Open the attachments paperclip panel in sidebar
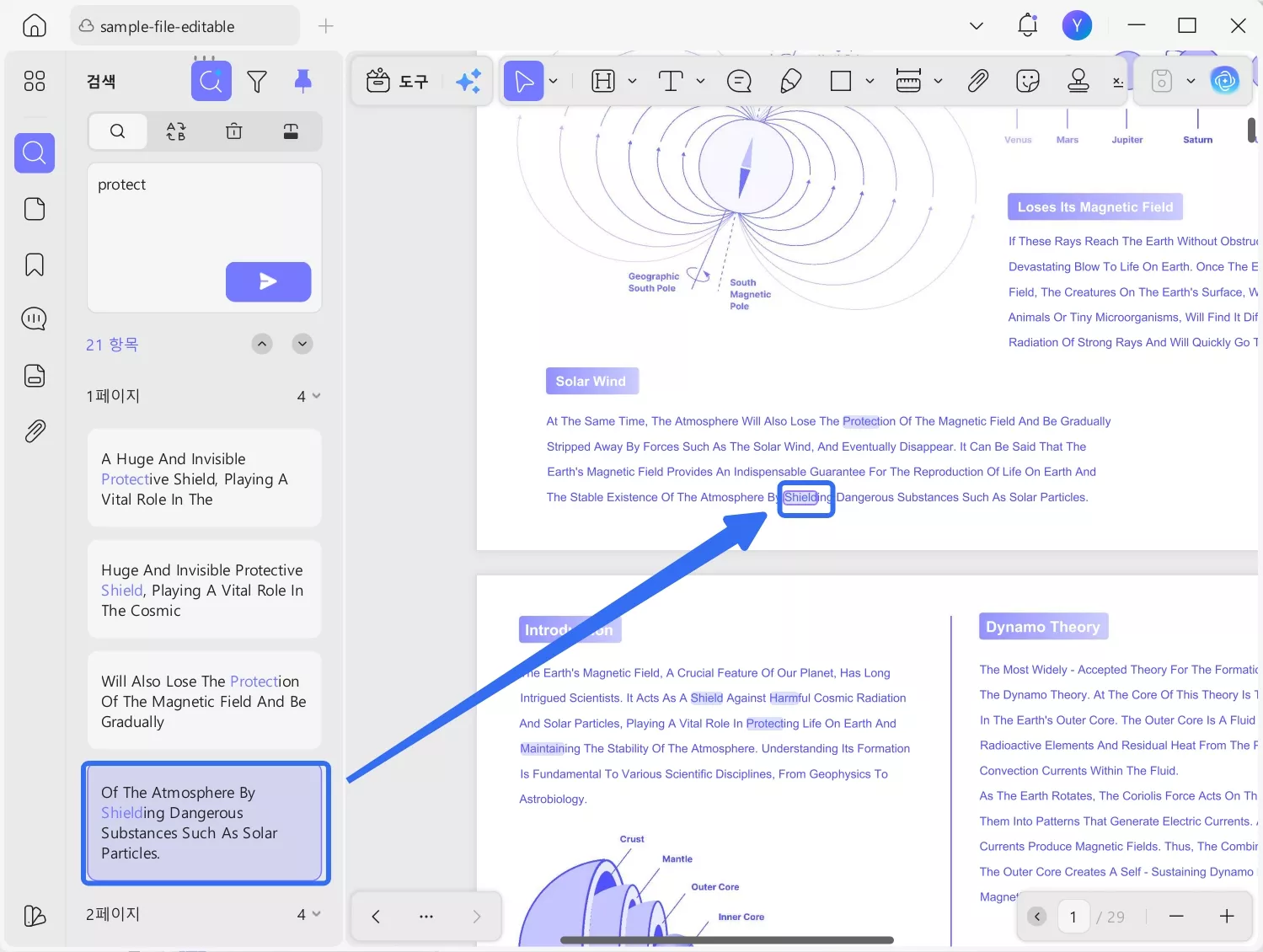 35,431
